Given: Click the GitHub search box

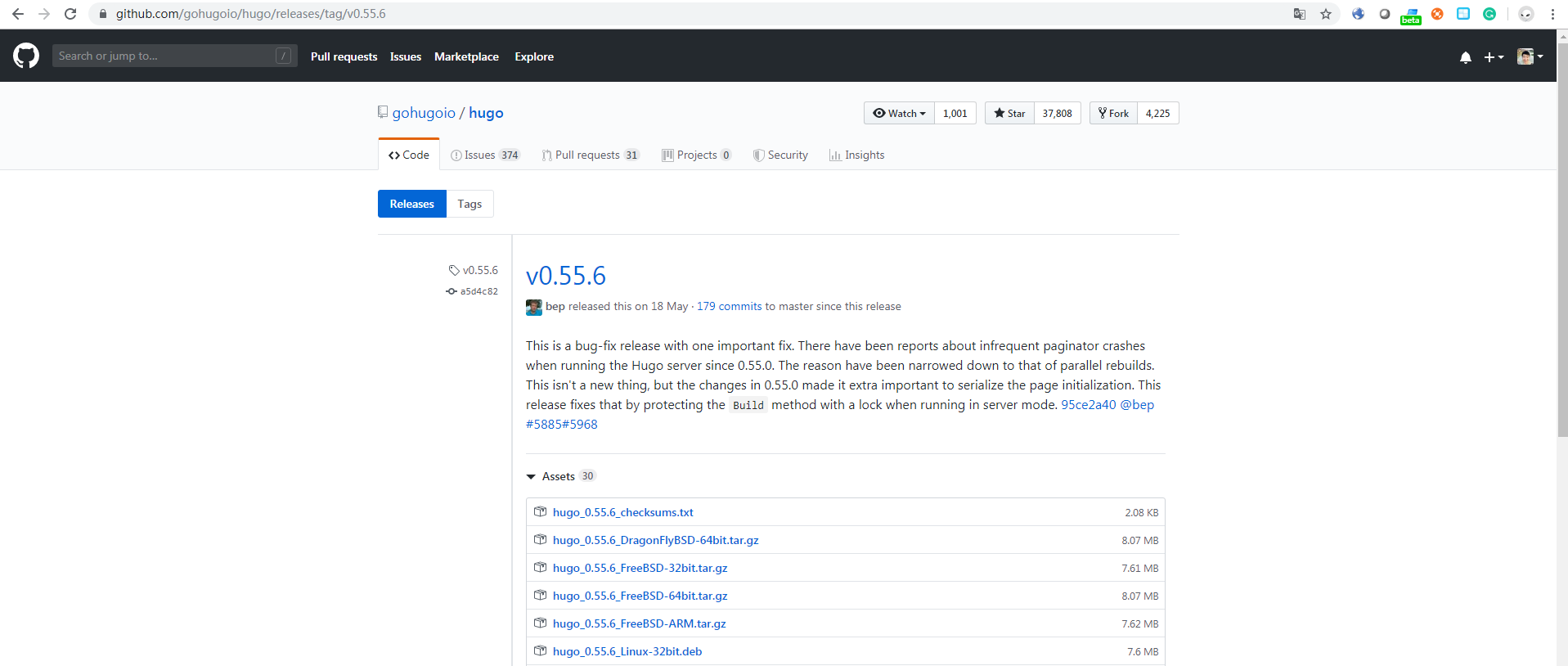Looking at the screenshot, I should click(174, 56).
